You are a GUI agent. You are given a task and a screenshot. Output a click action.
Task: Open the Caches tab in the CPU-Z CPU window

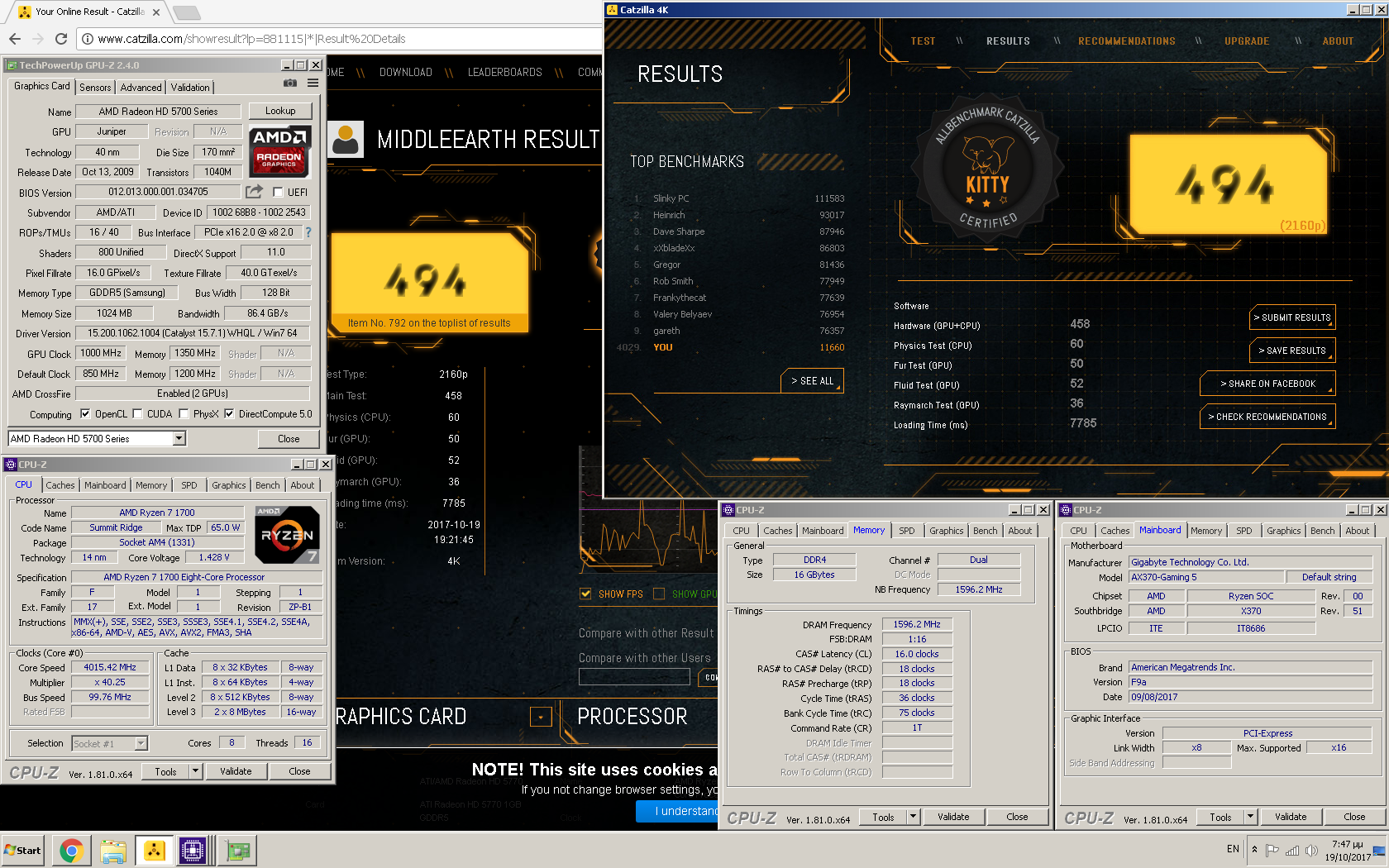(x=60, y=485)
